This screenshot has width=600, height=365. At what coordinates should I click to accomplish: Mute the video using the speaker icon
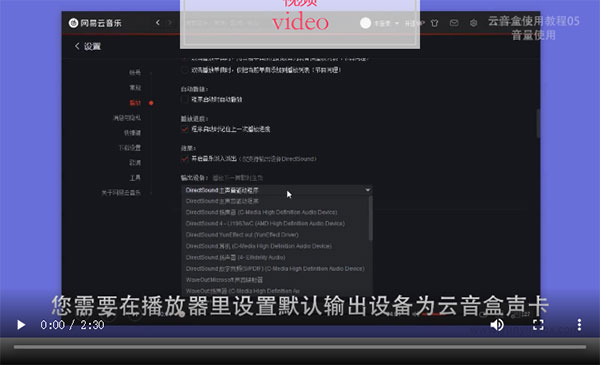(497, 325)
